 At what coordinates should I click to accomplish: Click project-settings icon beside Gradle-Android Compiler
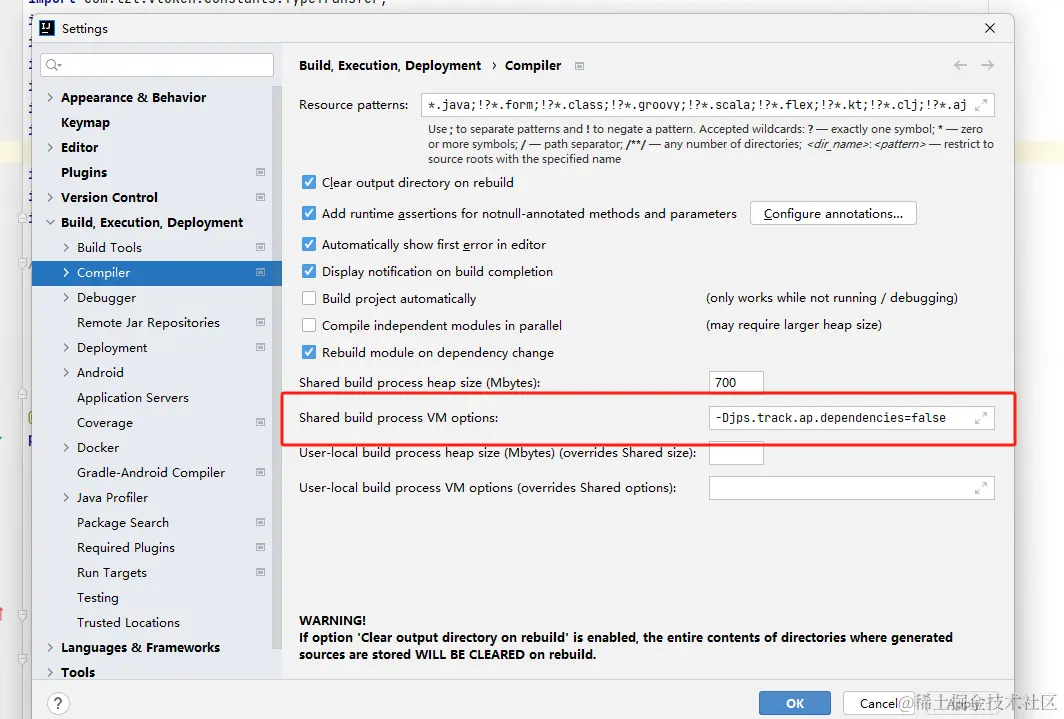[x=261, y=472]
